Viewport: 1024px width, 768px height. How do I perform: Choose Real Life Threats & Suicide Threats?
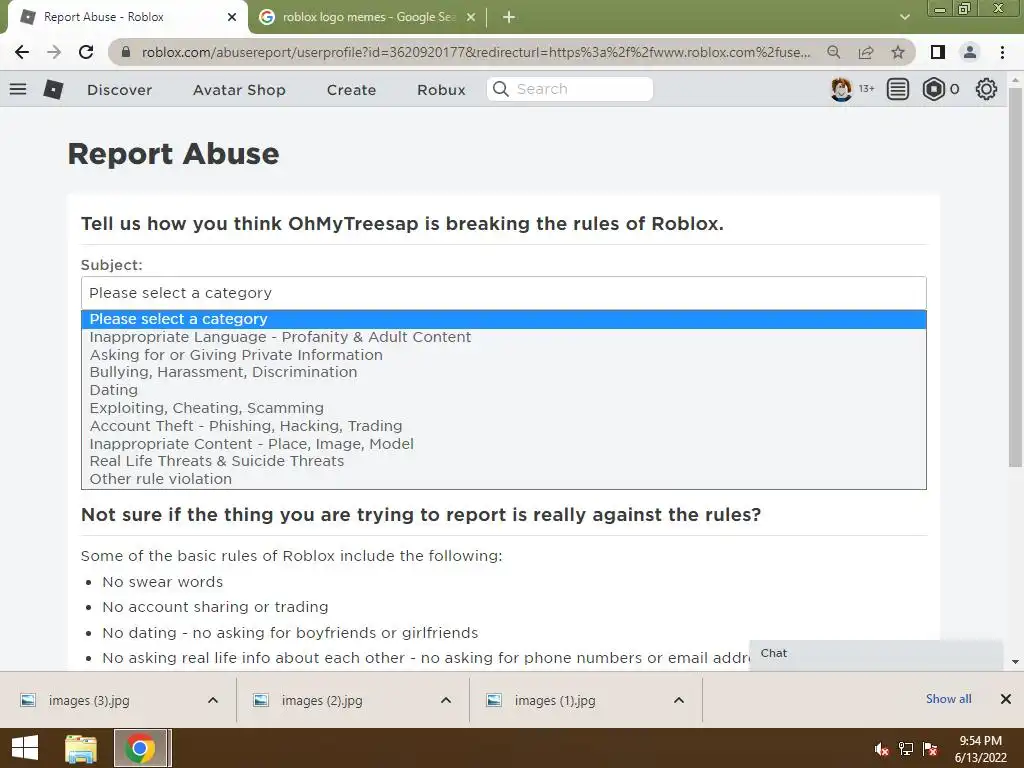504,461
